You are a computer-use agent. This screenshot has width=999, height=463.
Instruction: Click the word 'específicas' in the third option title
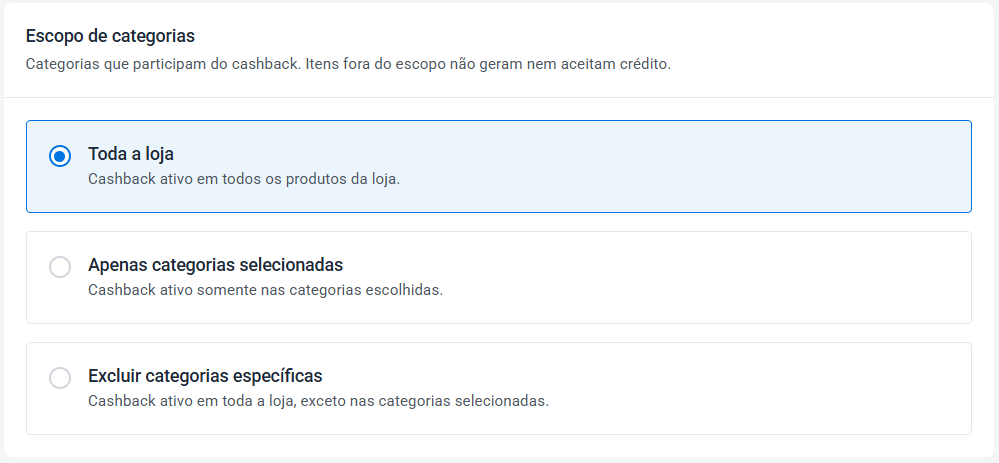pyautogui.click(x=278, y=376)
